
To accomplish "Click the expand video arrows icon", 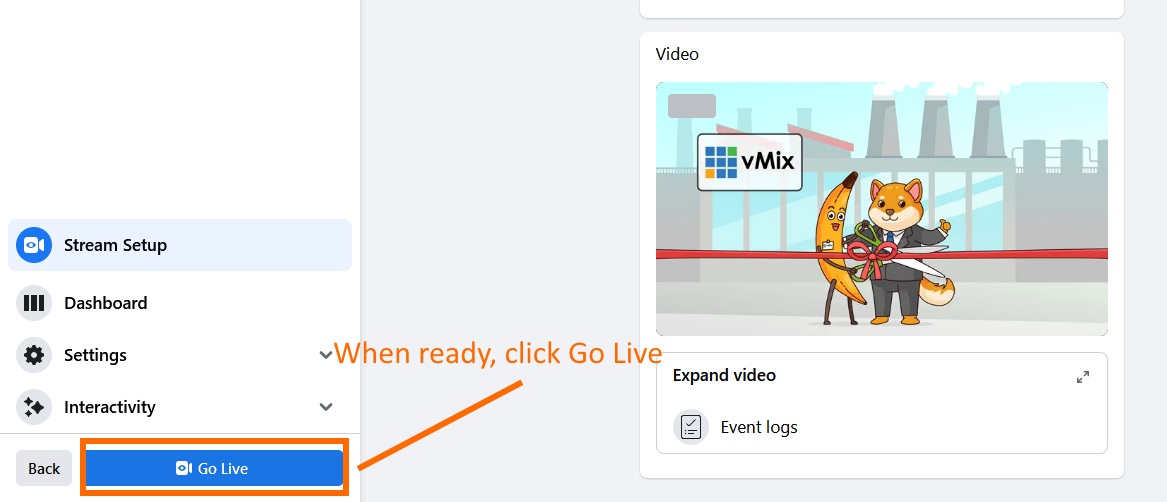I will click(1083, 377).
